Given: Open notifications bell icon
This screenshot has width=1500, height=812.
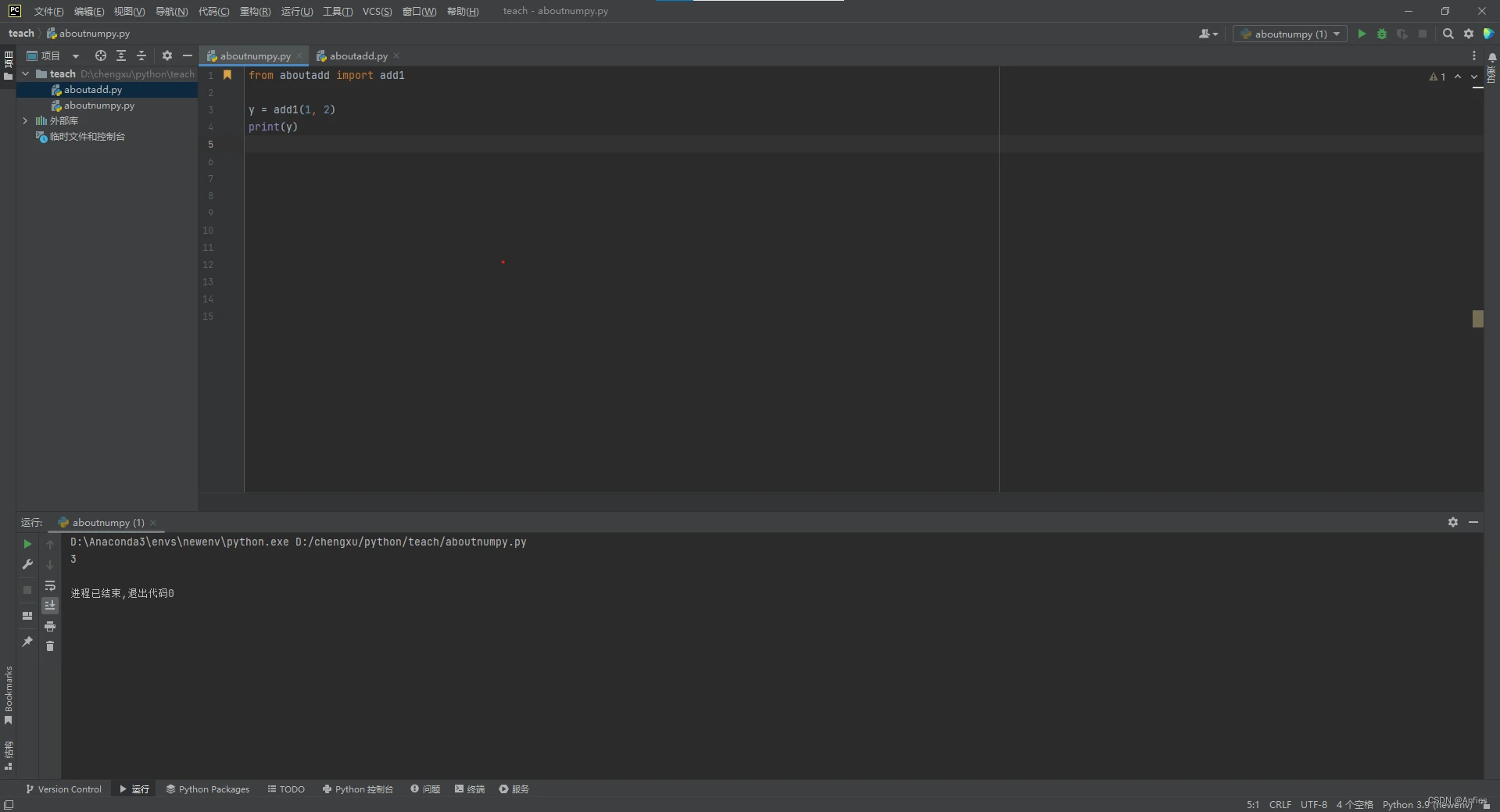Looking at the screenshot, I should pos(1492,57).
